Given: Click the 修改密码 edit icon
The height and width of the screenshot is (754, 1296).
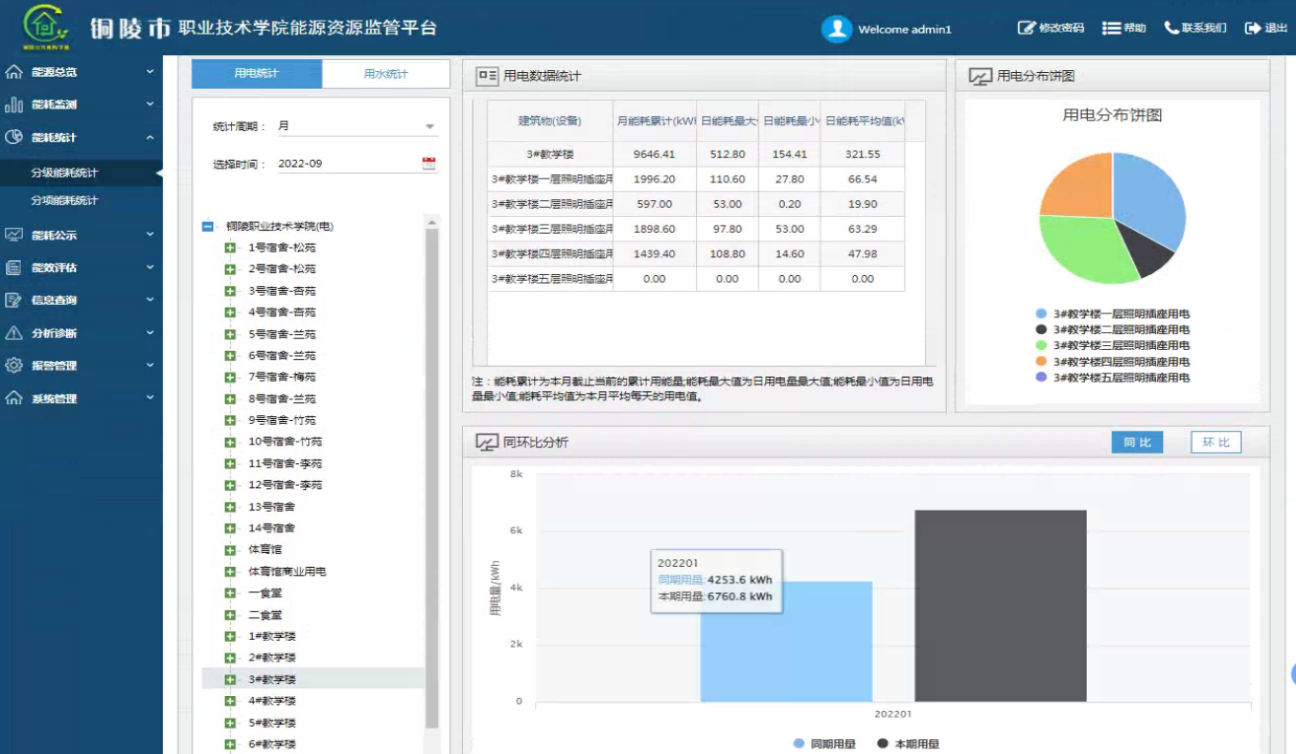Looking at the screenshot, I should click(1026, 28).
